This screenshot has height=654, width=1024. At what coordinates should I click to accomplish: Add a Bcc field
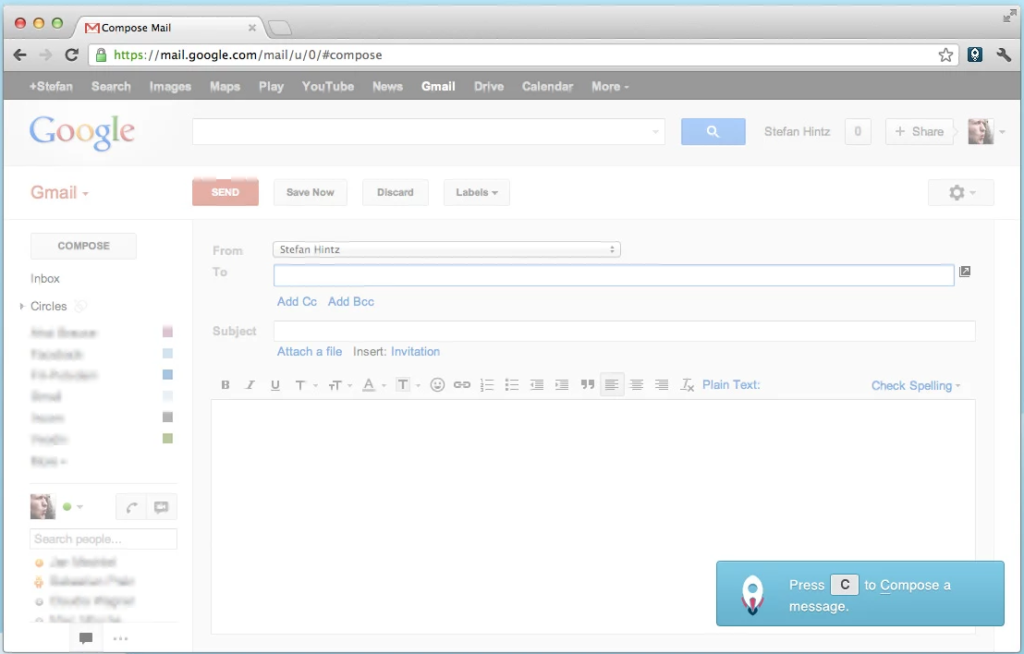click(x=351, y=301)
